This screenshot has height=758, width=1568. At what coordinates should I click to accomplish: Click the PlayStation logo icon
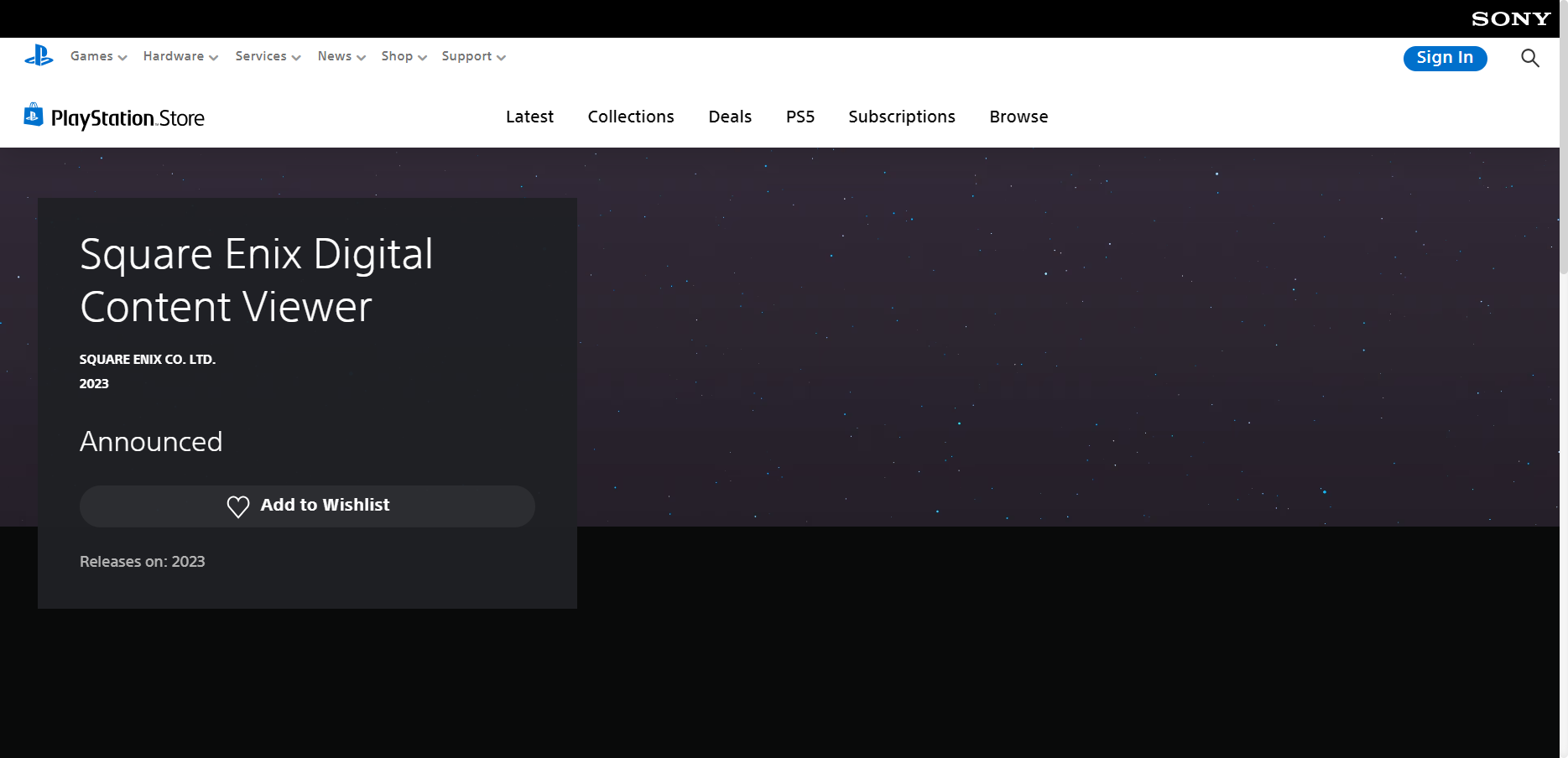(x=39, y=55)
